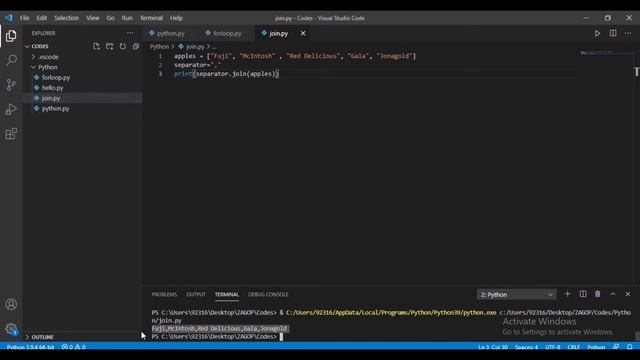Open Manage gear settings icon
640x360 pixels.
point(11,329)
